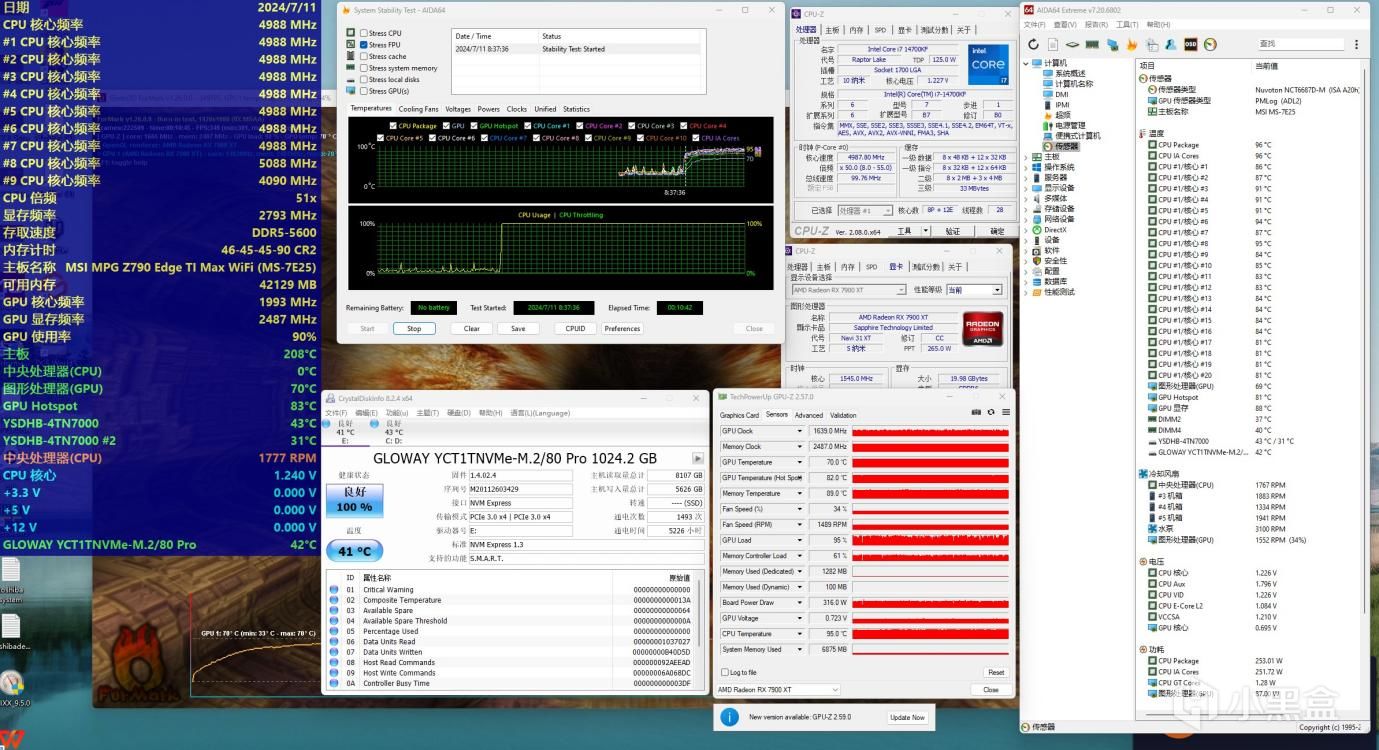
Task: Click the GPU-Z refresh icon
Action: pyautogui.click(x=991, y=412)
